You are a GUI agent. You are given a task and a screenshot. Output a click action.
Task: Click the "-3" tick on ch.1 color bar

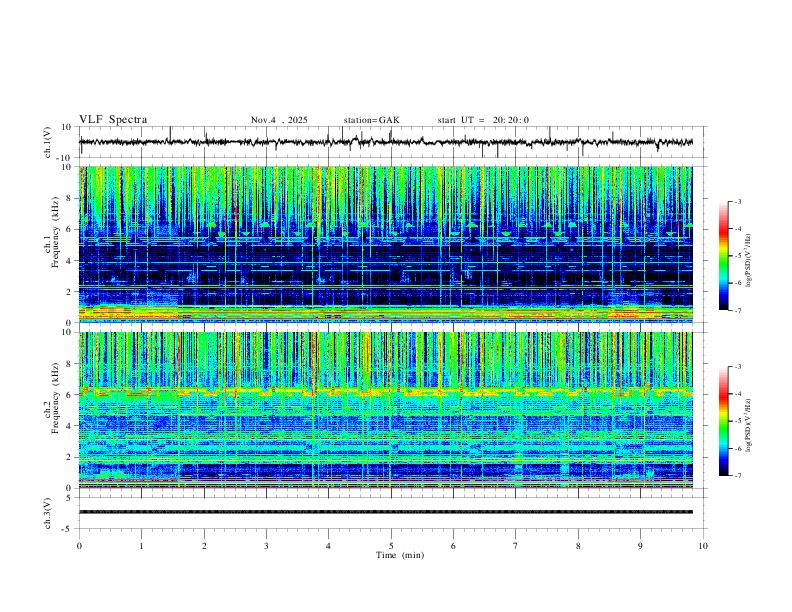point(738,201)
